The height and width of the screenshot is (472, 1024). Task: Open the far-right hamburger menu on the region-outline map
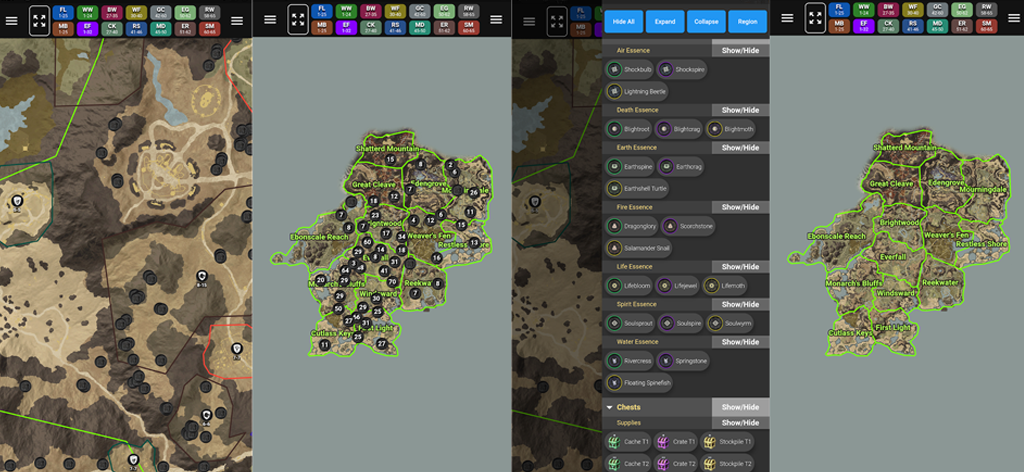1014,19
